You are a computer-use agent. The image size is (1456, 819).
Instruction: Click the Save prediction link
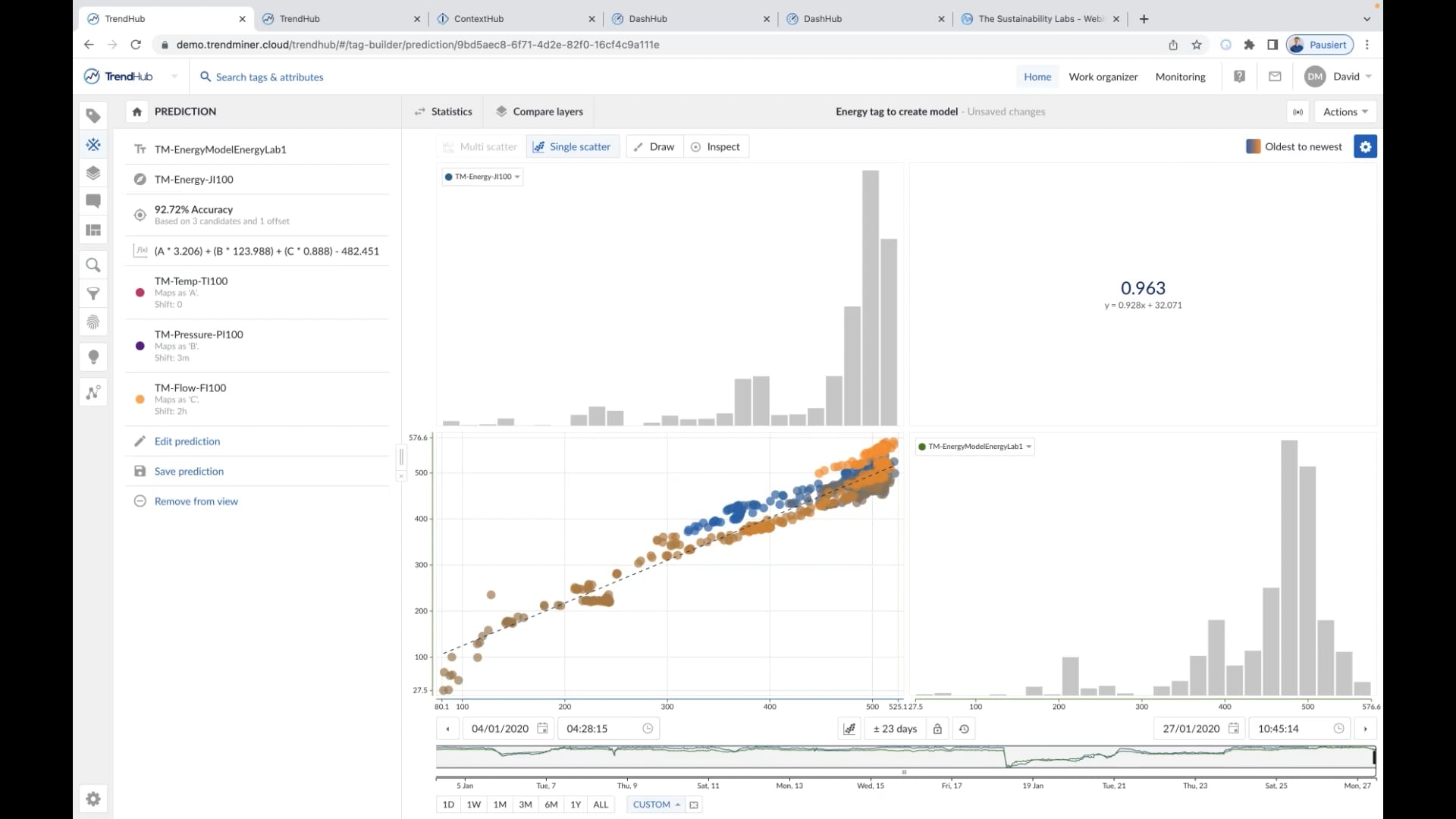pyautogui.click(x=189, y=472)
